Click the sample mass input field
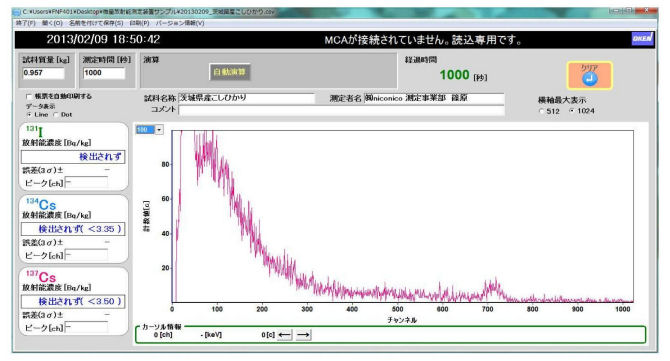This screenshot has height=361, width=670. (43, 73)
